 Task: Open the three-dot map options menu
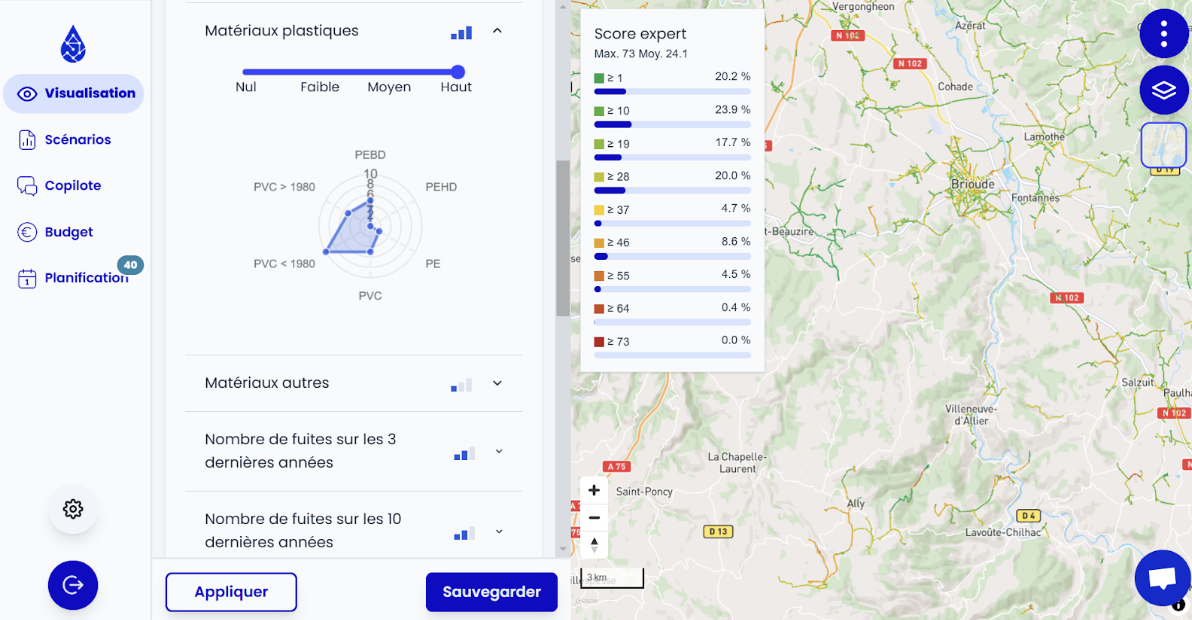pyautogui.click(x=1163, y=34)
